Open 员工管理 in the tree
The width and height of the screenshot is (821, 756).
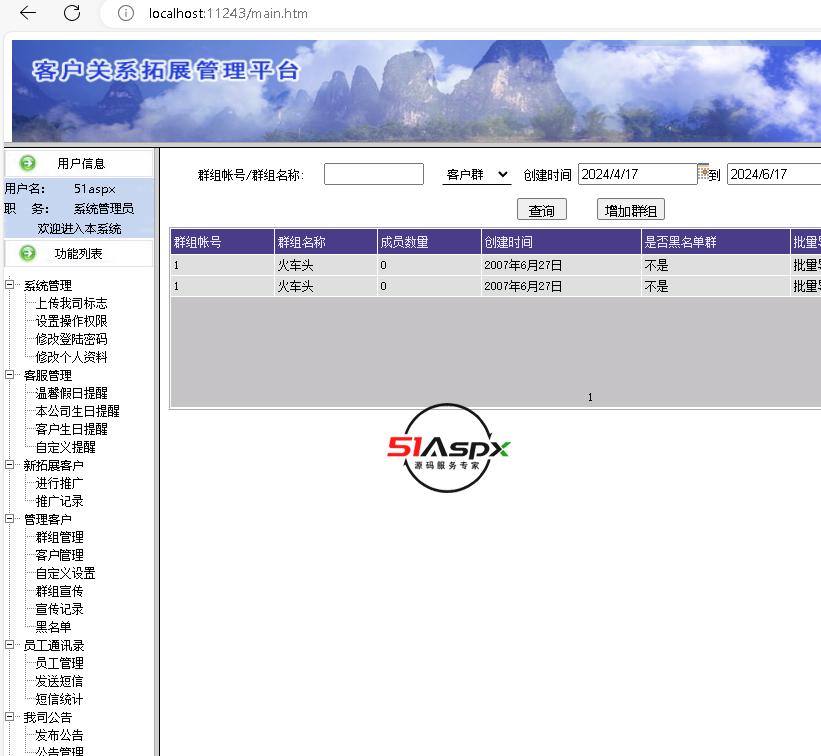click(x=59, y=663)
